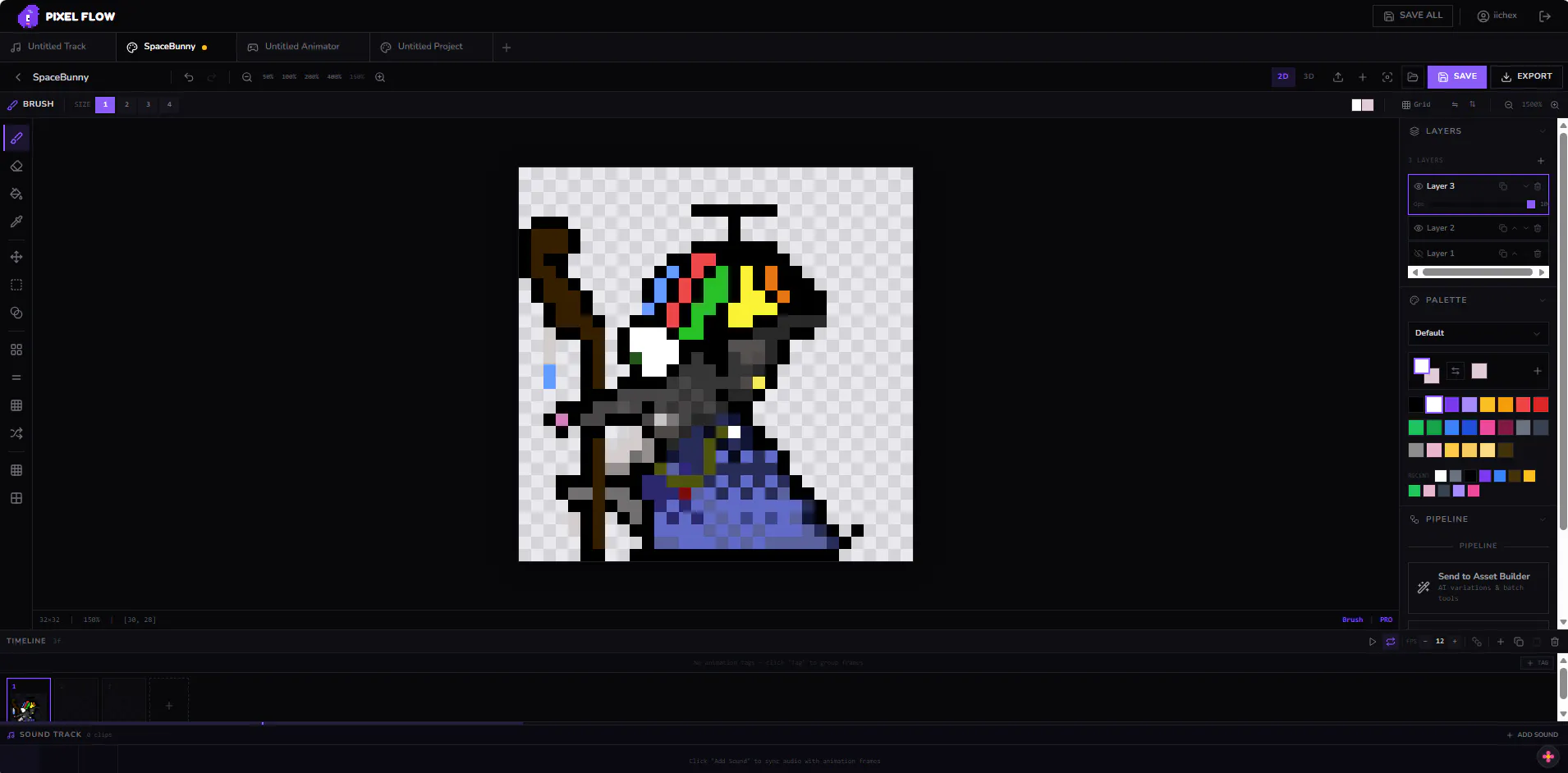Viewport: 1568px width, 773px height.
Task: Select the Move tool
Action: [16, 257]
